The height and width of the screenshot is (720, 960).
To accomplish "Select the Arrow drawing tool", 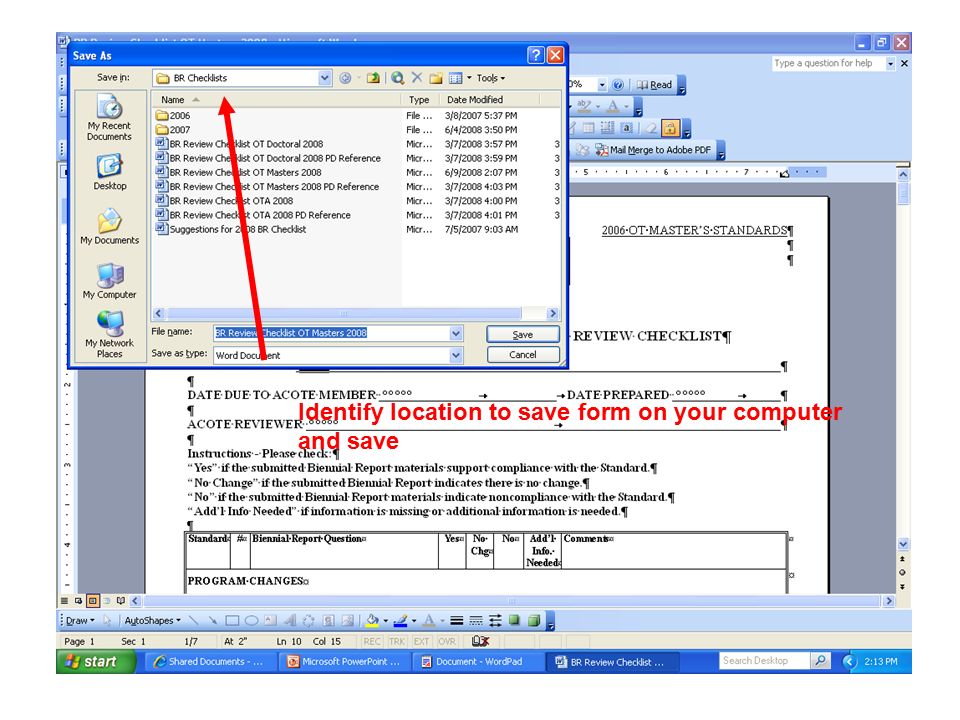I will (x=212, y=620).
